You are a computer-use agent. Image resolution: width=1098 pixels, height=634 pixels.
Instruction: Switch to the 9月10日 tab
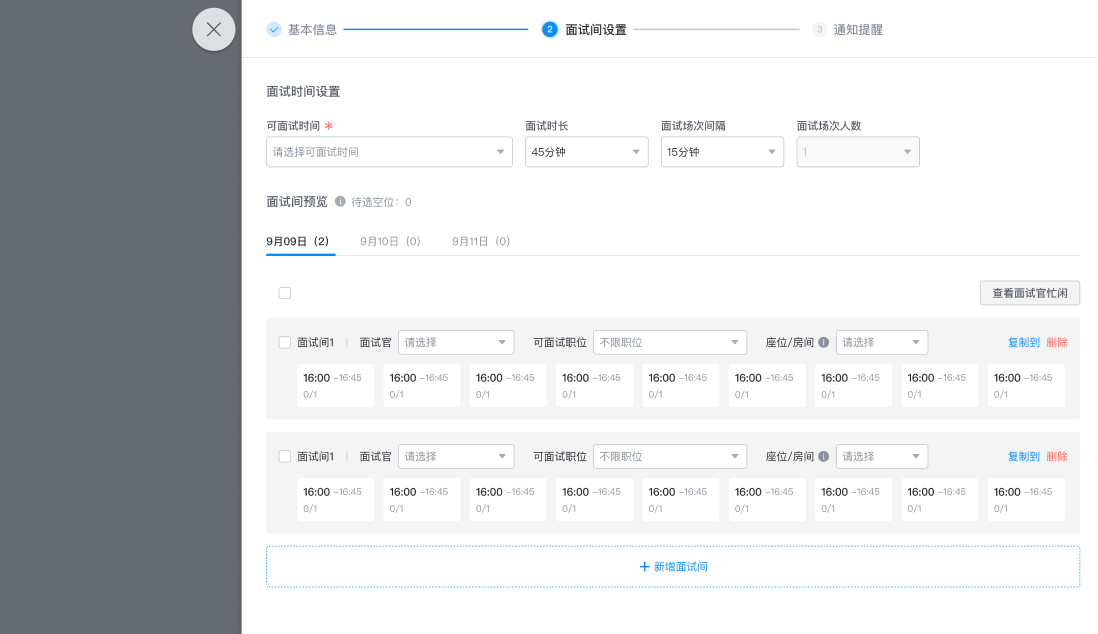[390, 241]
